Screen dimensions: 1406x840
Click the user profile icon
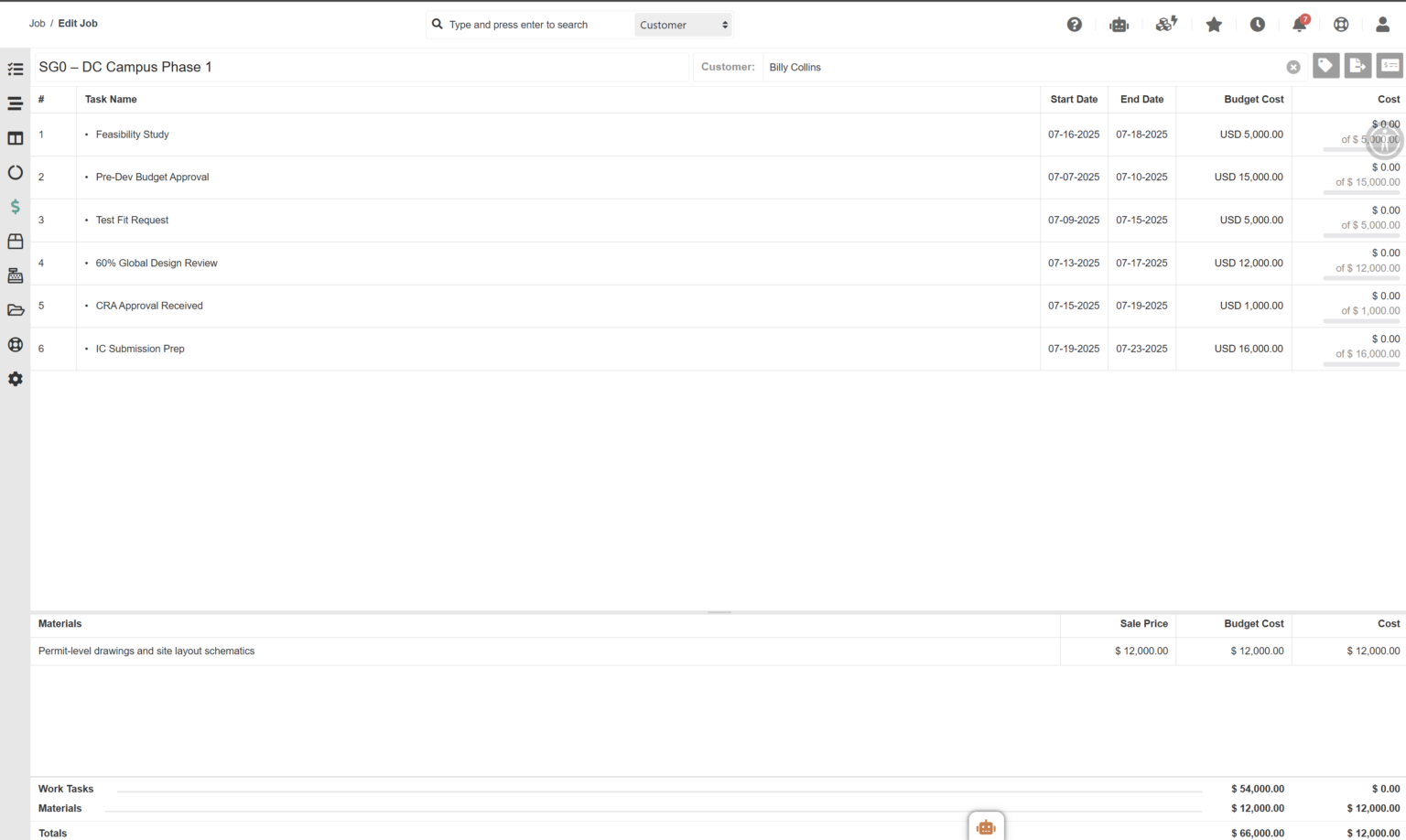click(1382, 25)
